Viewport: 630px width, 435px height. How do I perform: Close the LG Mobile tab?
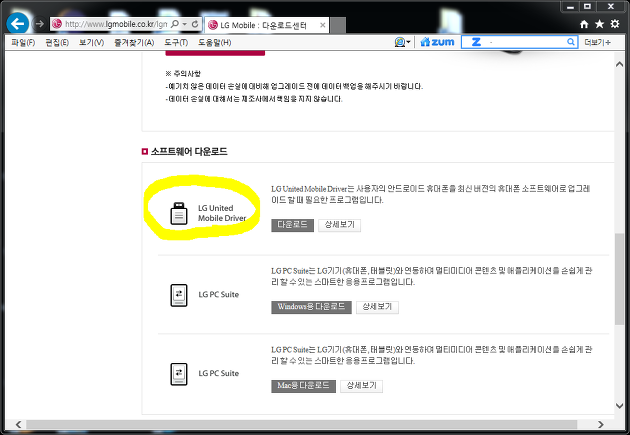click(x=322, y=25)
